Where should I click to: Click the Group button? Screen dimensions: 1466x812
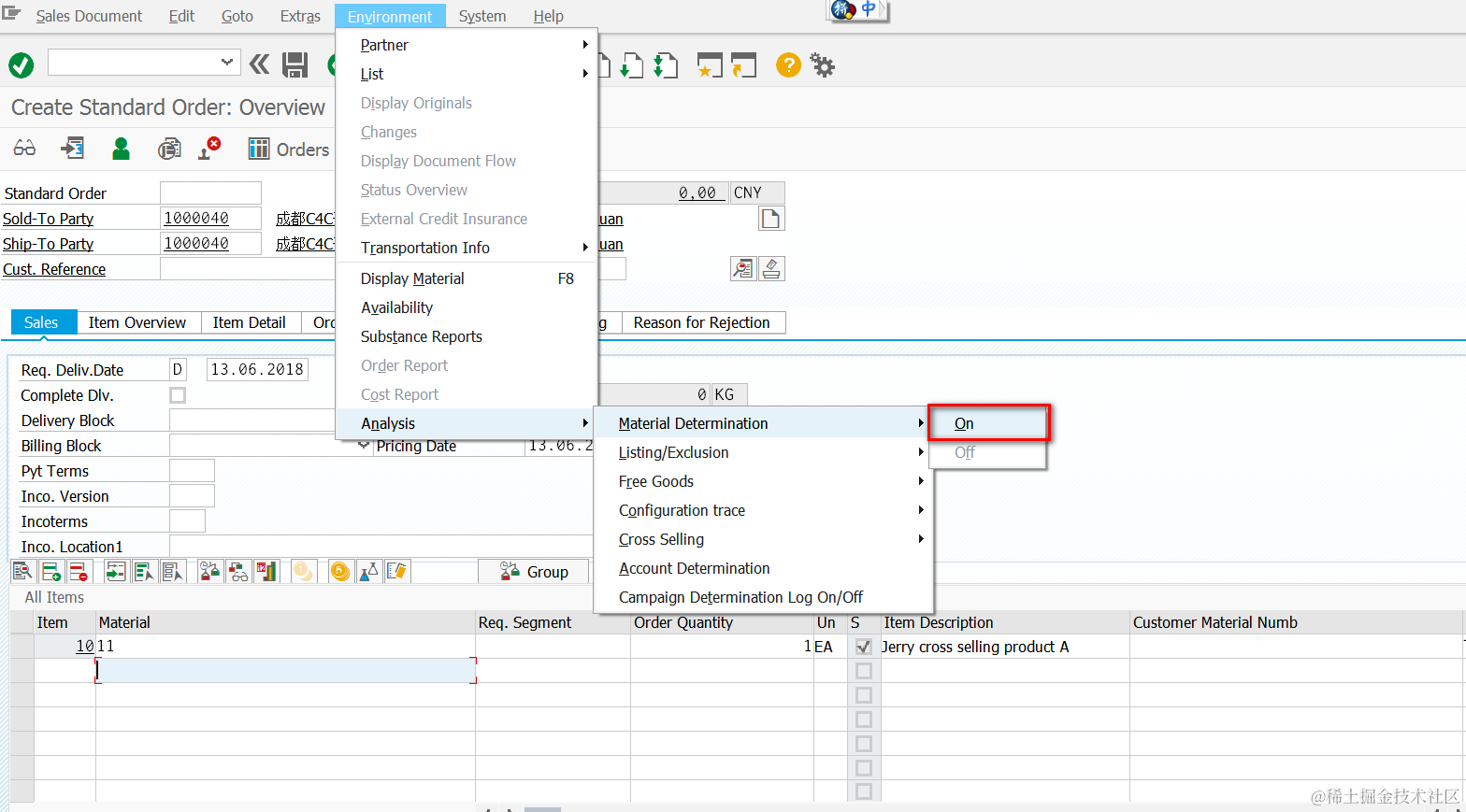[x=534, y=571]
